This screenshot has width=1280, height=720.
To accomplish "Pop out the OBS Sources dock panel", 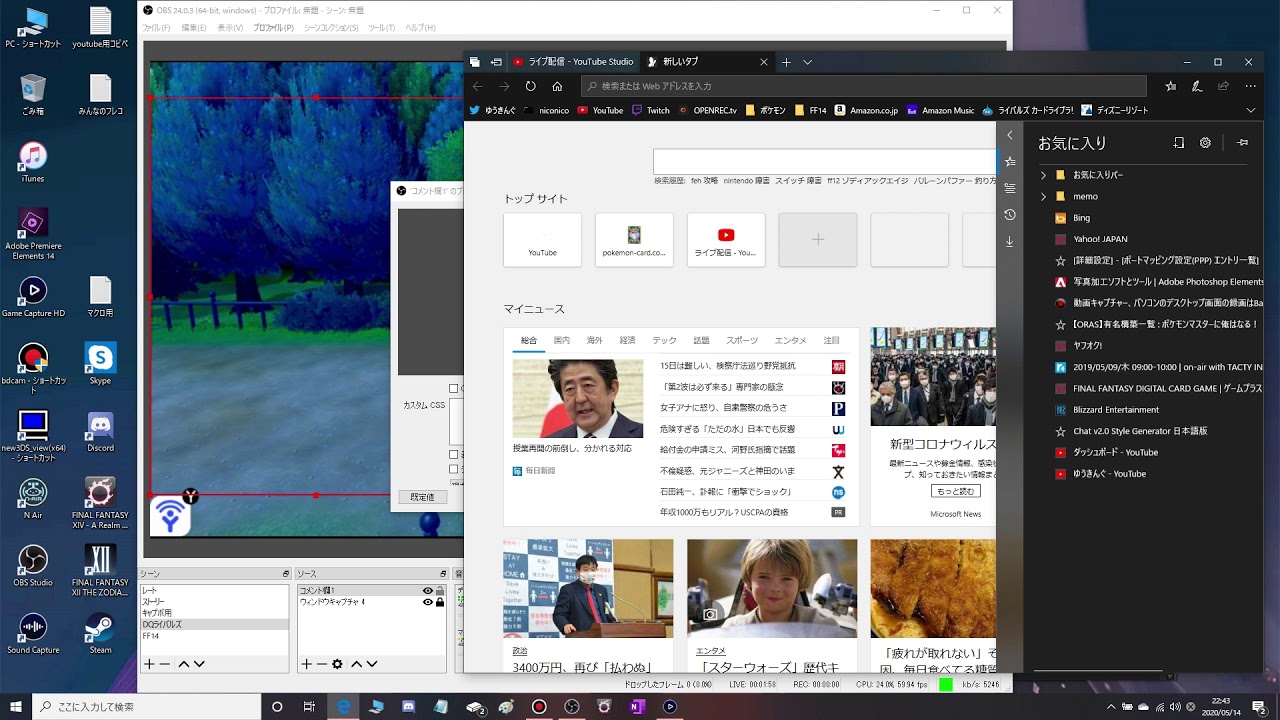I will pyautogui.click(x=443, y=574).
